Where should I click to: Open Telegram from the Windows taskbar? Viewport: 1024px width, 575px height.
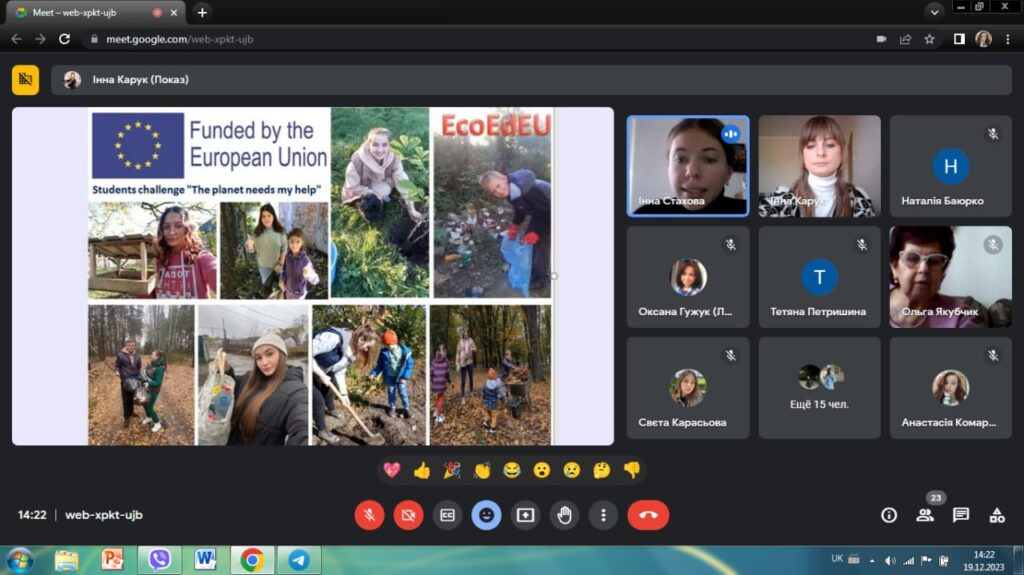pyautogui.click(x=298, y=559)
